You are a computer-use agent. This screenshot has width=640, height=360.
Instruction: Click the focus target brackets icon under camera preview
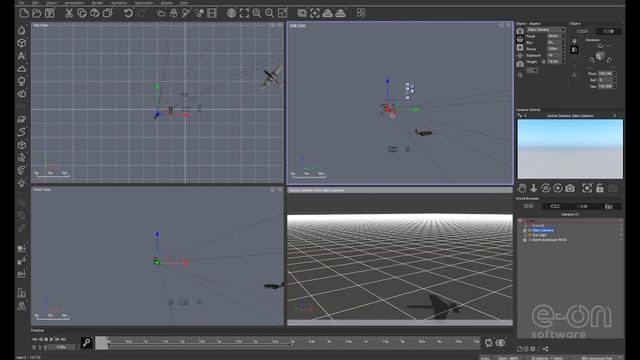[587, 188]
